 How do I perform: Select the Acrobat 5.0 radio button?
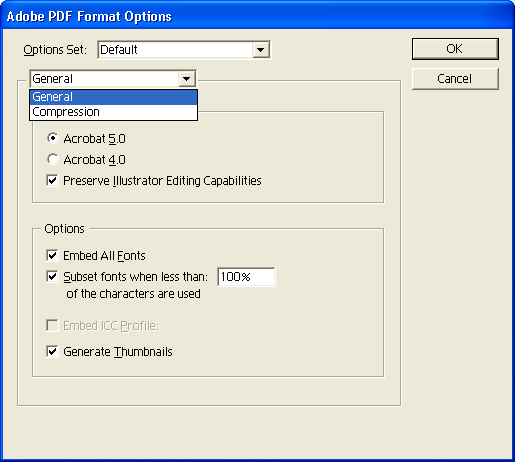click(53, 138)
